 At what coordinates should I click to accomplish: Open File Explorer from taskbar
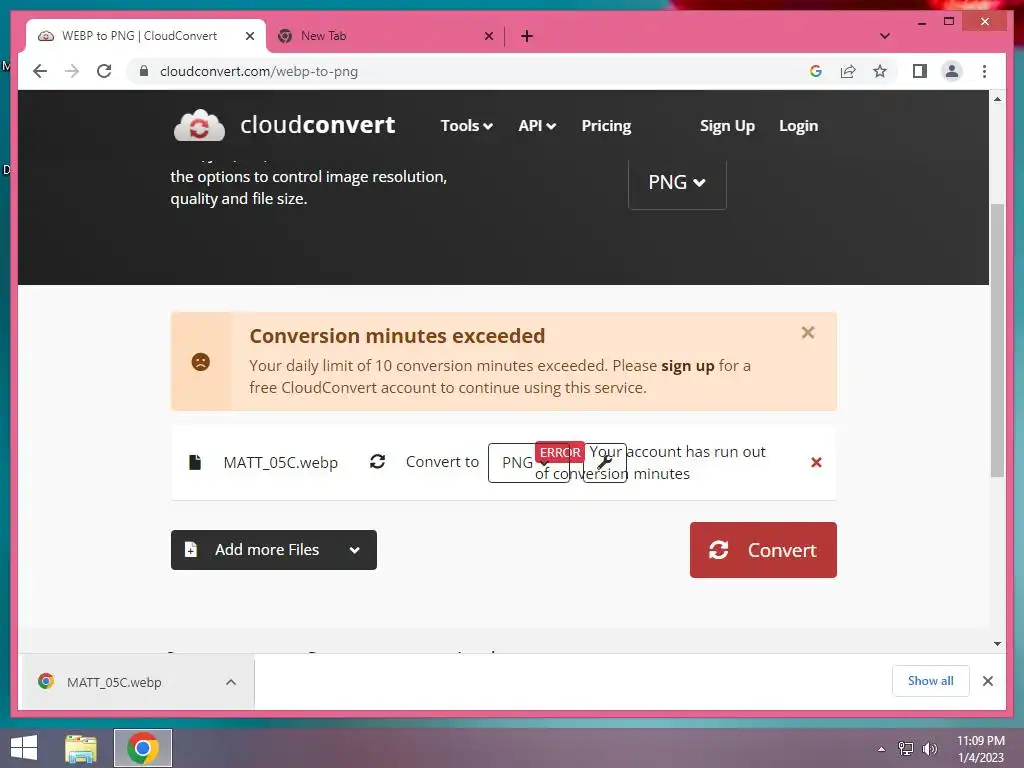click(x=80, y=748)
